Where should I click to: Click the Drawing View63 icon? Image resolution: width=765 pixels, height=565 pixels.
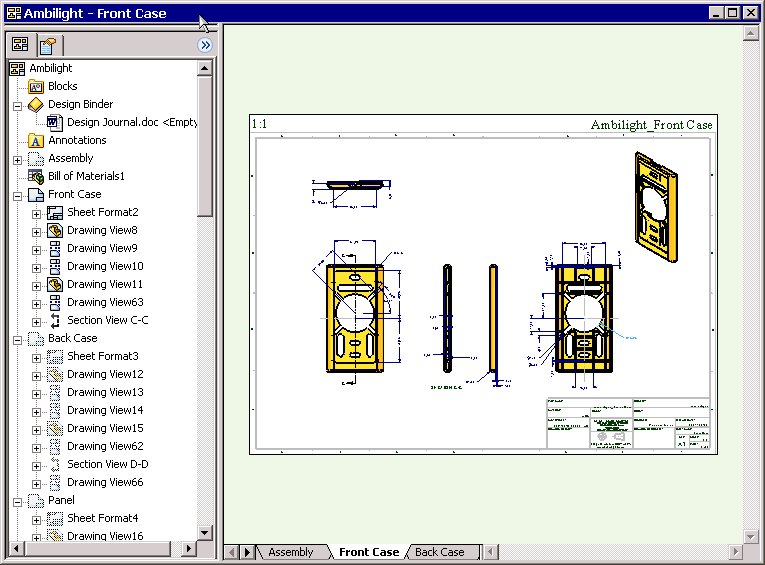(55, 303)
